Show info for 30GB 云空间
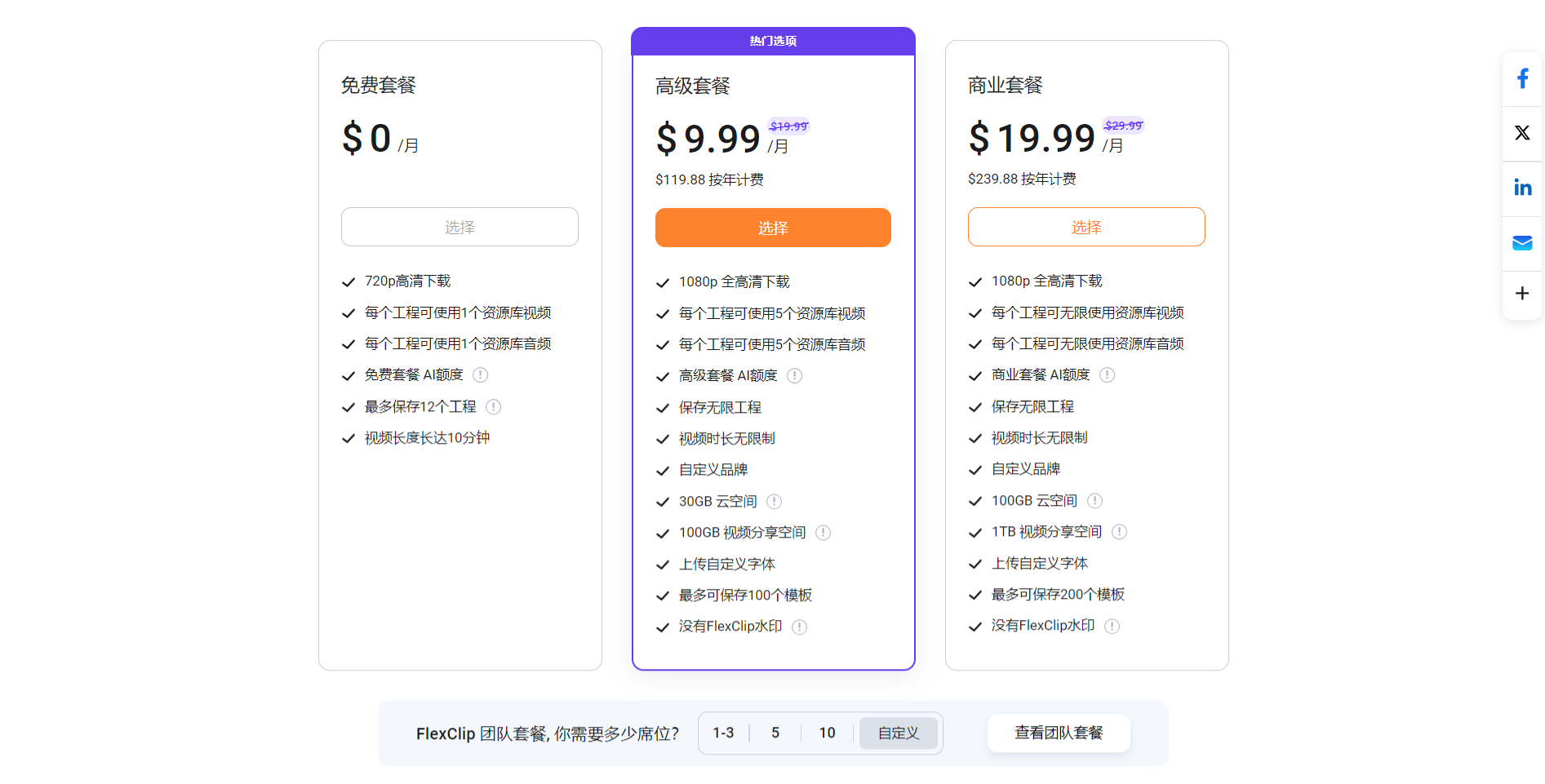This screenshot has height=784, width=1545. [775, 502]
